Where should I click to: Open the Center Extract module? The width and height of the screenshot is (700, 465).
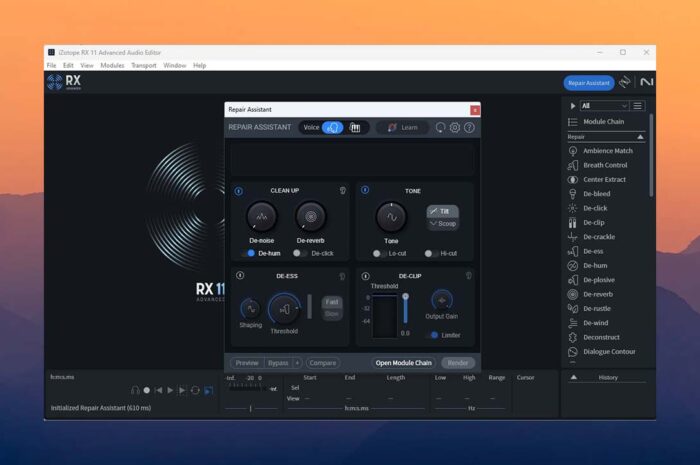tap(597, 179)
